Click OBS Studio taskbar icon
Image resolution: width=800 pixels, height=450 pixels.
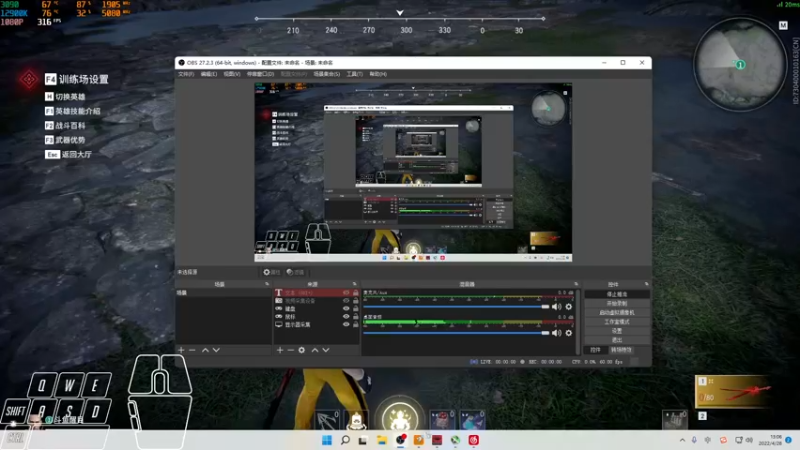click(x=401, y=440)
